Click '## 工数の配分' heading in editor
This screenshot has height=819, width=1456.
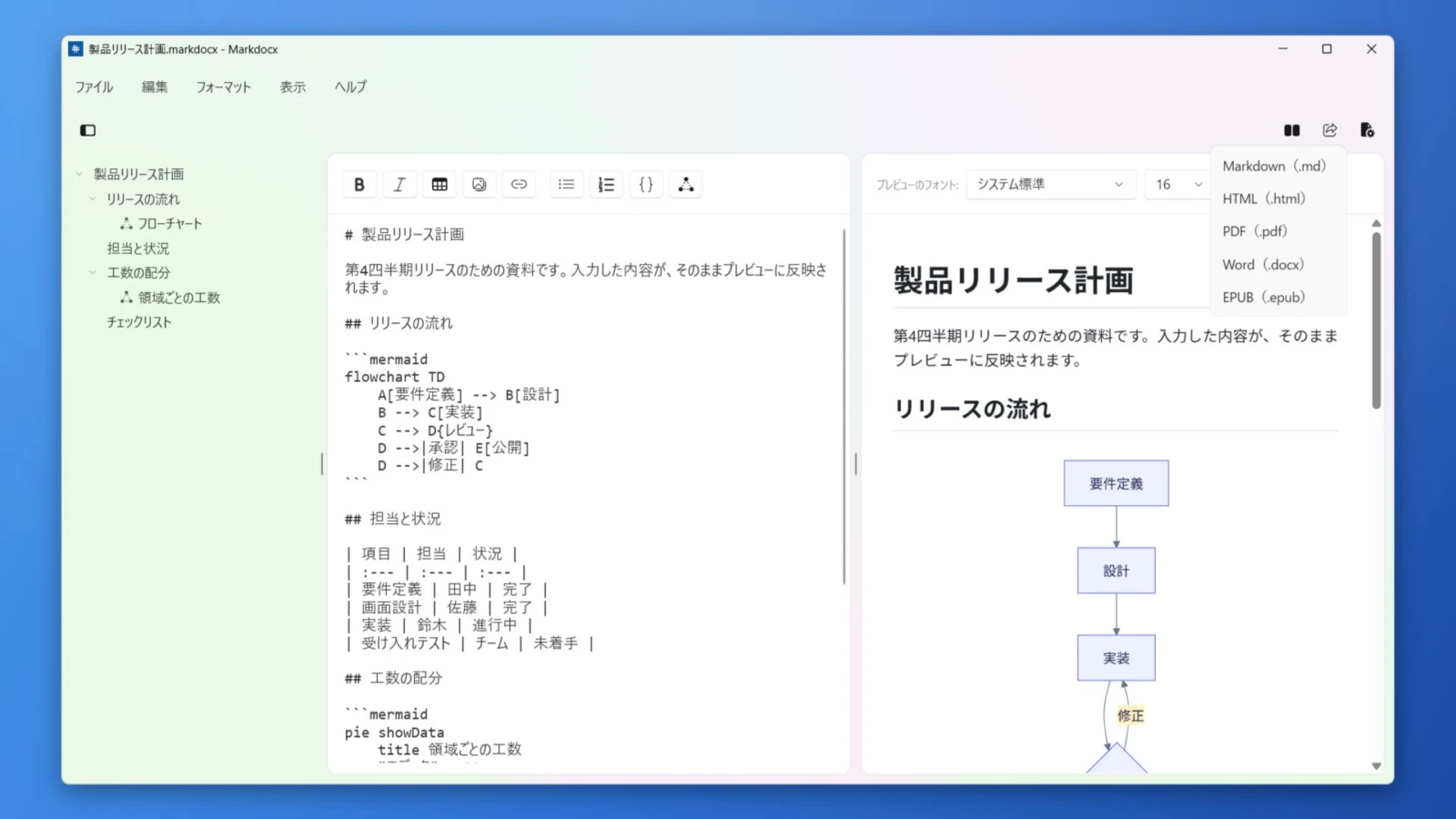pyautogui.click(x=393, y=678)
